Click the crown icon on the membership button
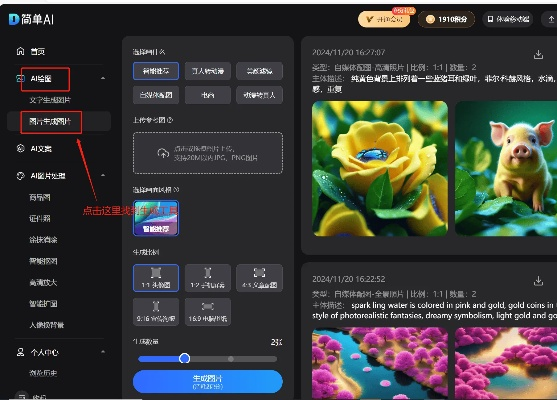 369,19
